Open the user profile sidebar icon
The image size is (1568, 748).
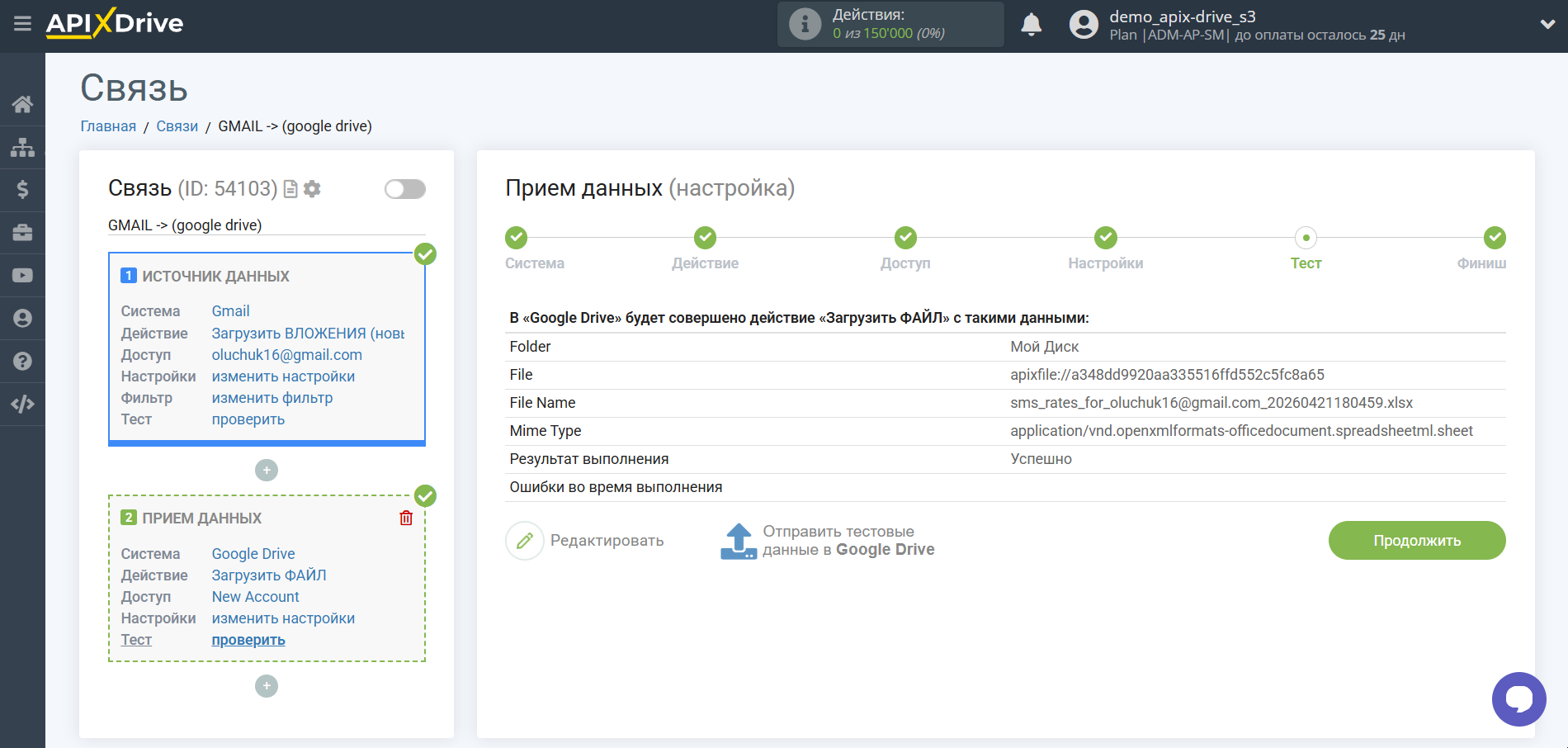[x=22, y=319]
